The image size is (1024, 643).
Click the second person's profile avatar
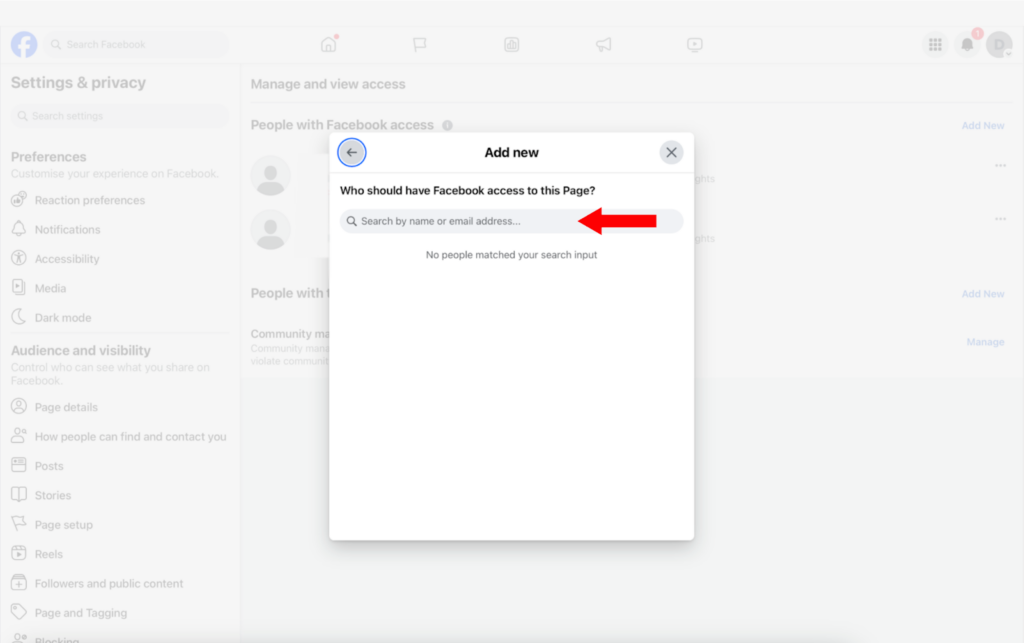[x=270, y=230]
